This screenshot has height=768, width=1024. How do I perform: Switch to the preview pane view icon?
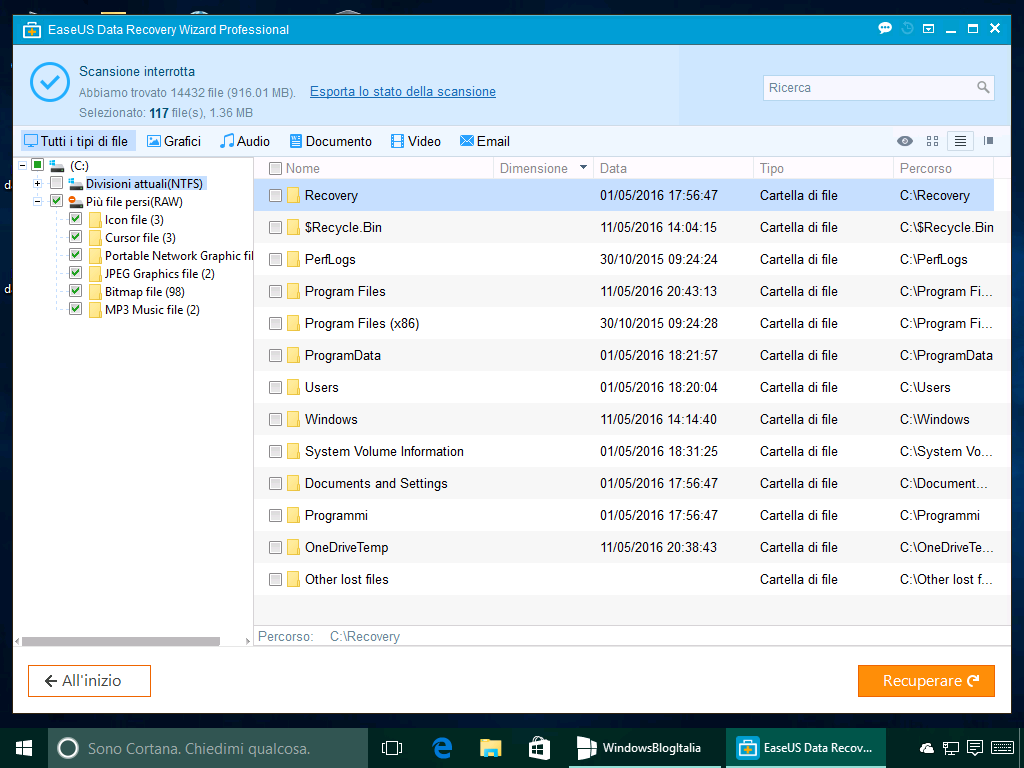coord(989,141)
